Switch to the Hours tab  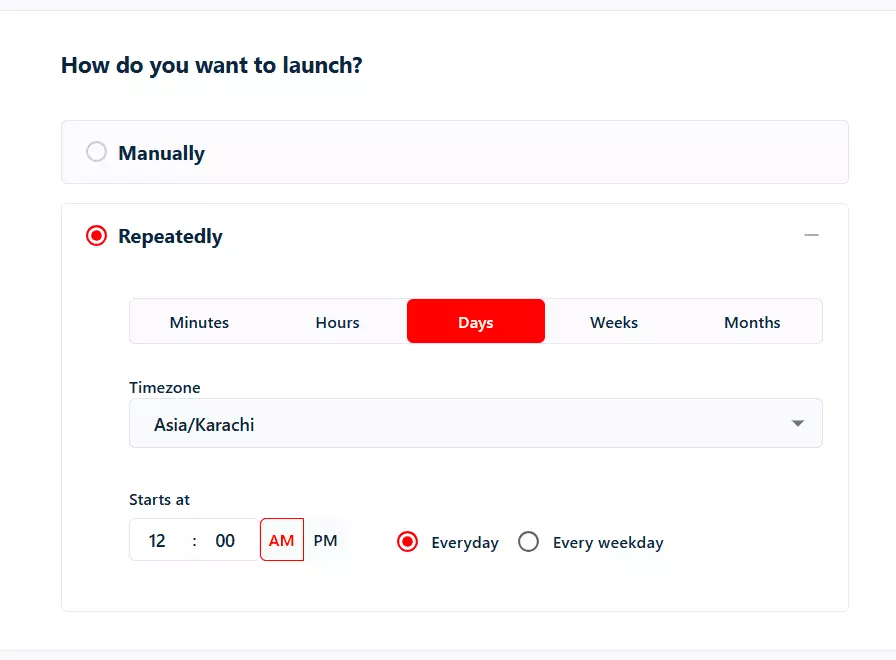[337, 322]
